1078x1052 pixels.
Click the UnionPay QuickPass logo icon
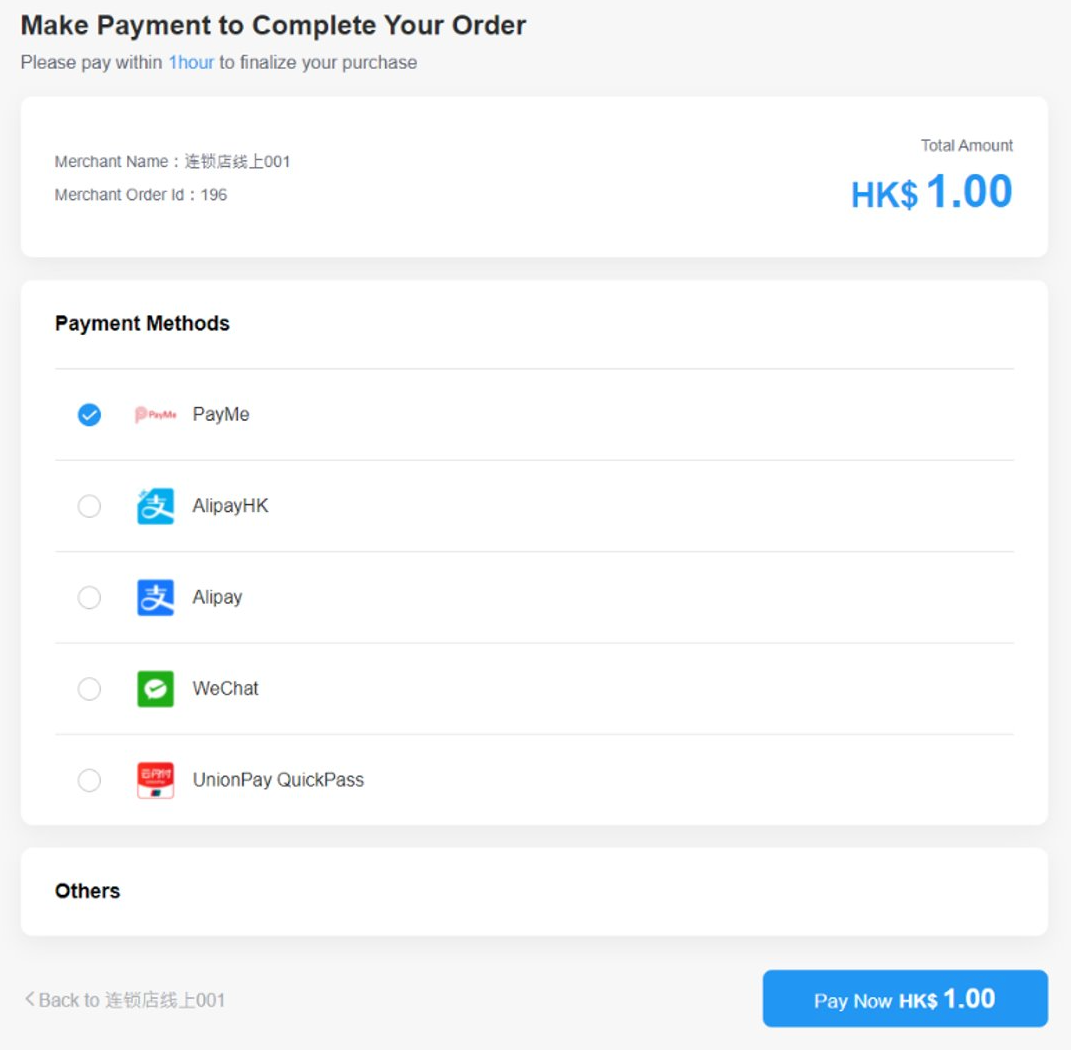pos(155,780)
